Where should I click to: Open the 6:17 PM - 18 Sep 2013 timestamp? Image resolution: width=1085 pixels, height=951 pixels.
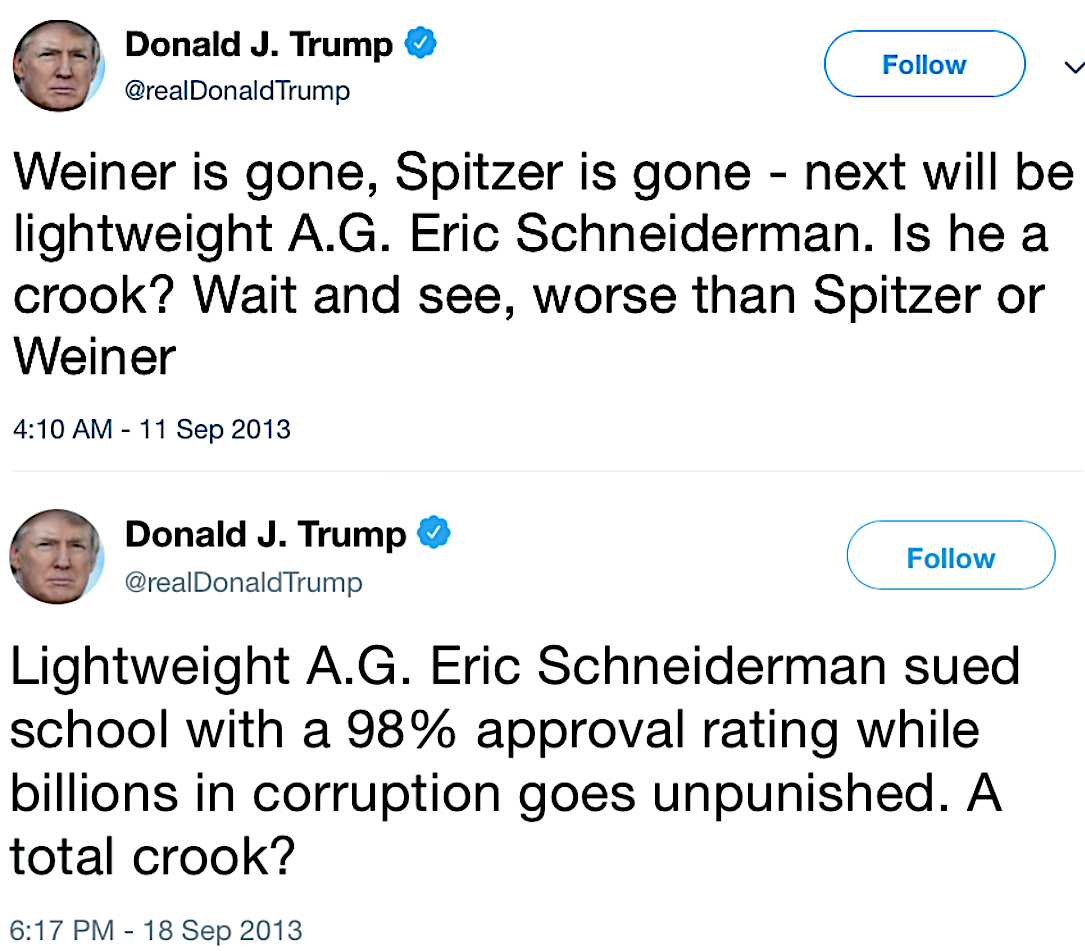pyautogui.click(x=156, y=928)
